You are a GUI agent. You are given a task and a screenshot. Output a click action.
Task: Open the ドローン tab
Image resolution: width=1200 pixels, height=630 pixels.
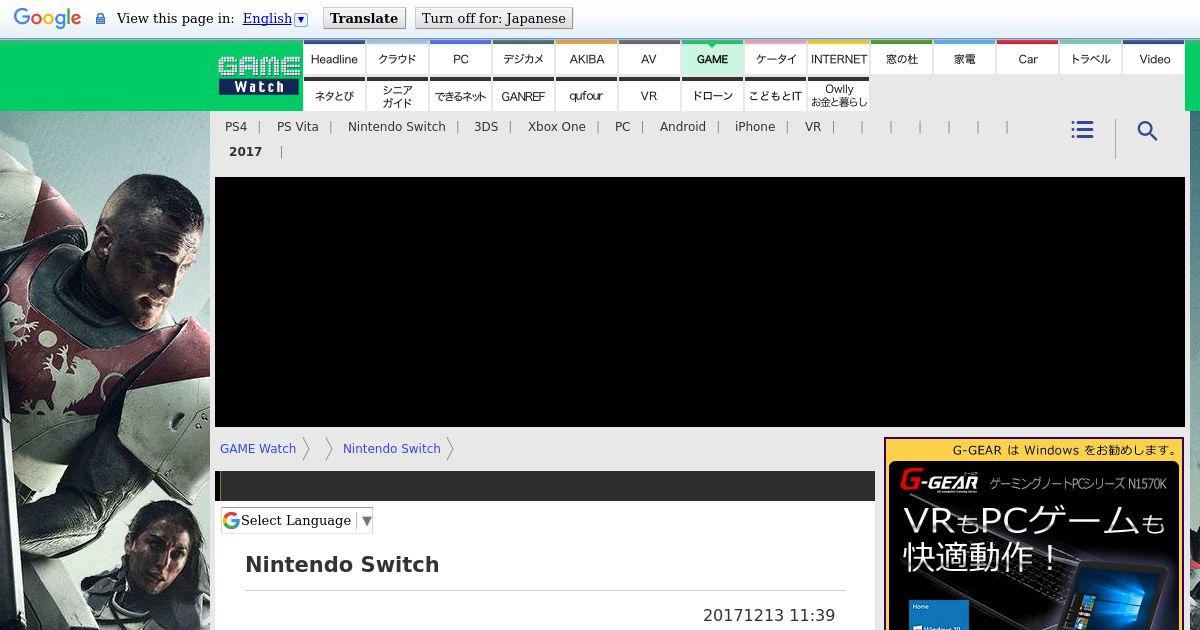coord(712,95)
